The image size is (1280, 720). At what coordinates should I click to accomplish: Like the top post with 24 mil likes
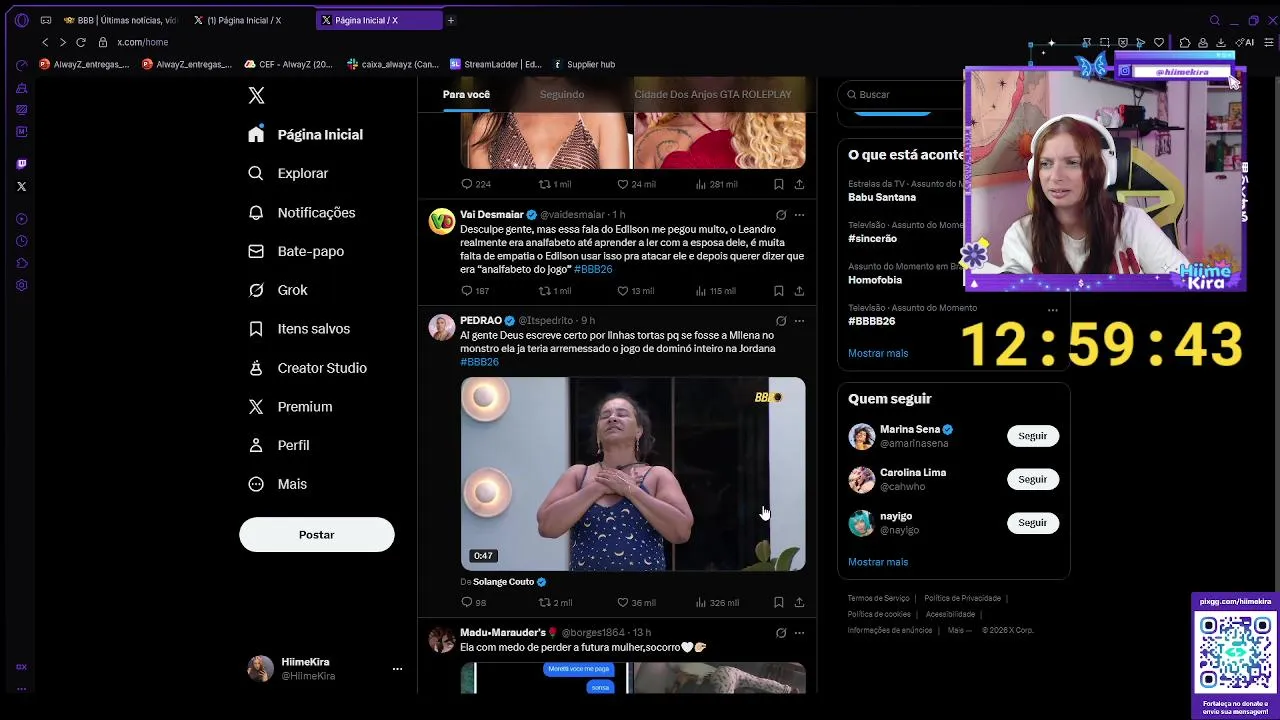click(636, 184)
